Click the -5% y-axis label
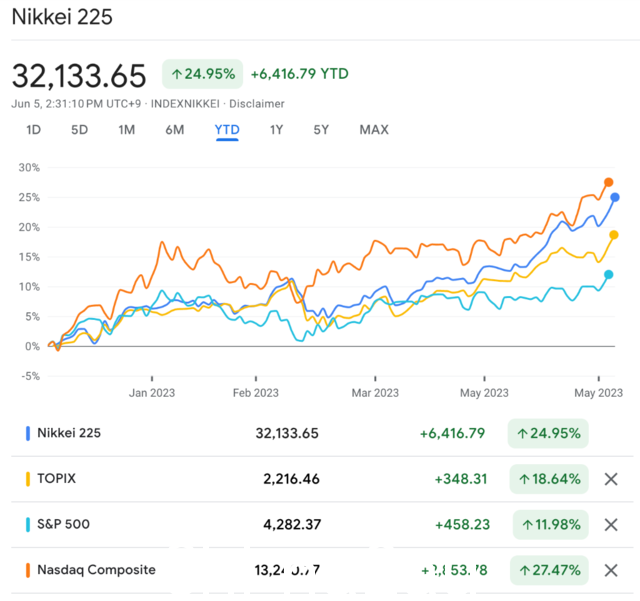640x601 pixels. [31, 376]
